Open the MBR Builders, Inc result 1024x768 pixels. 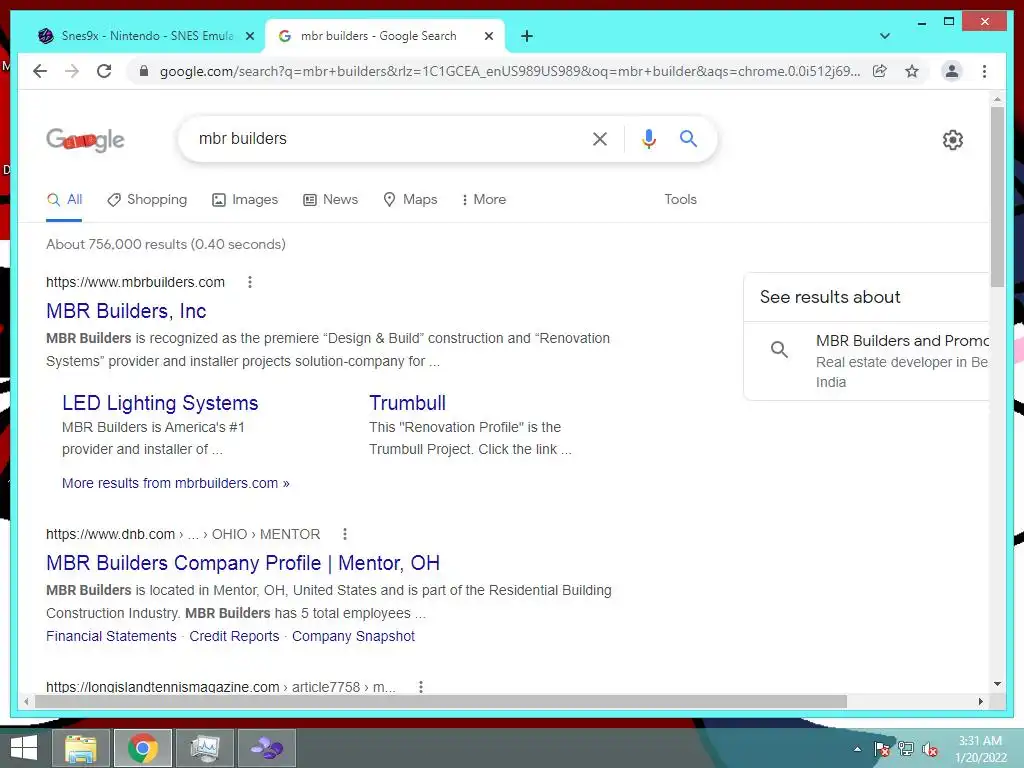coord(126,311)
